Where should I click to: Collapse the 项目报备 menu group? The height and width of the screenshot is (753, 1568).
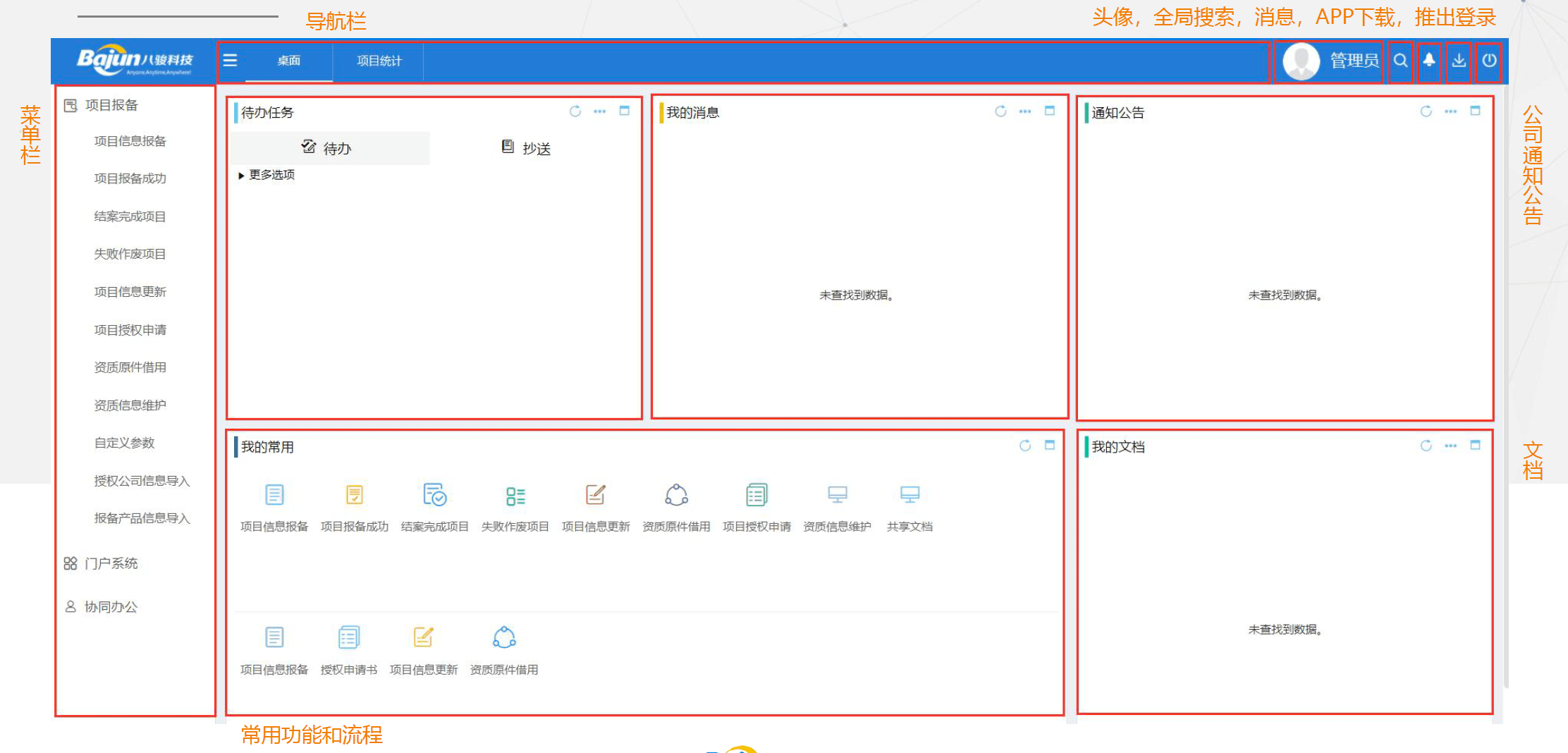[x=111, y=106]
